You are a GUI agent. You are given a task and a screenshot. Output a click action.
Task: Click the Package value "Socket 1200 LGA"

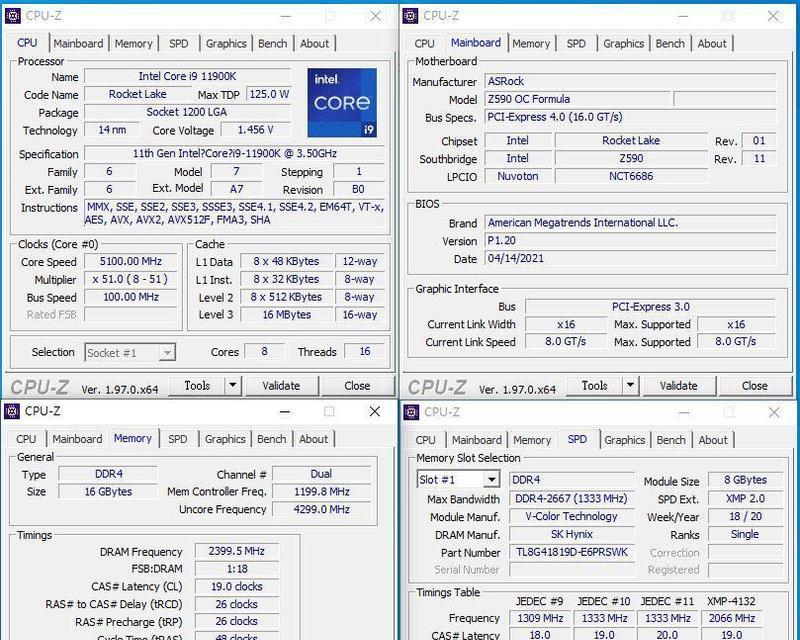point(187,112)
